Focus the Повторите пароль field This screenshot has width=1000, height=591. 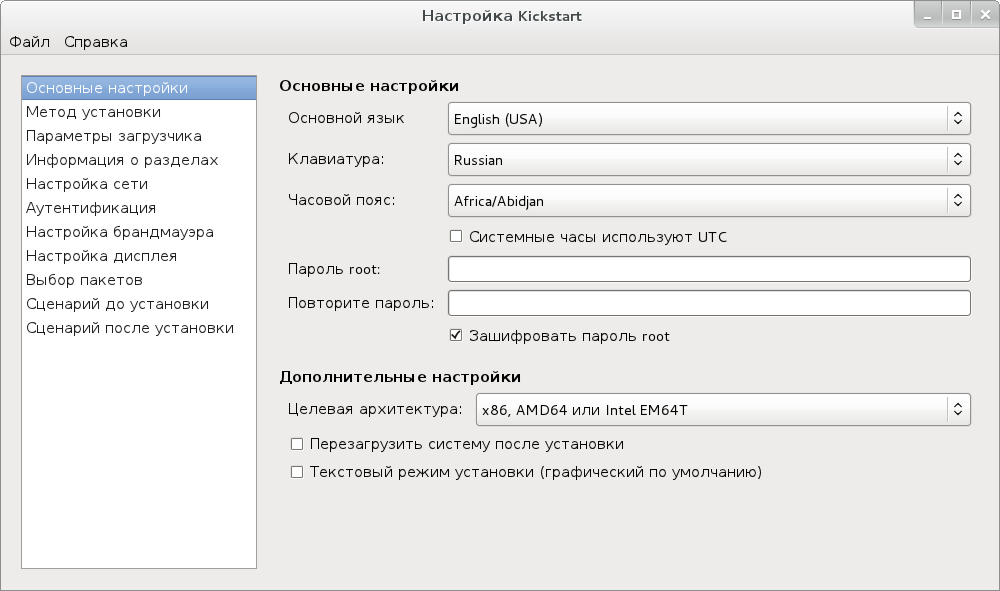[709, 303]
